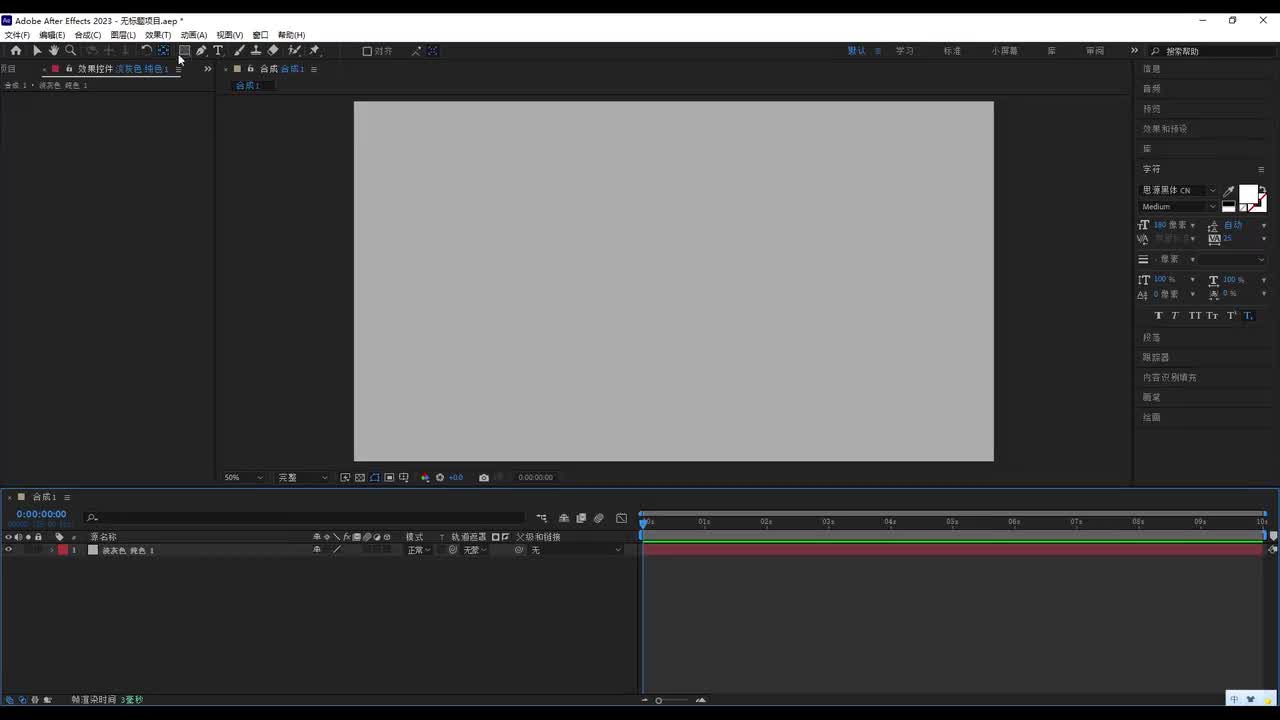The width and height of the screenshot is (1280, 720).
Task: Select the Zoom magnifier tool
Action: (70, 51)
